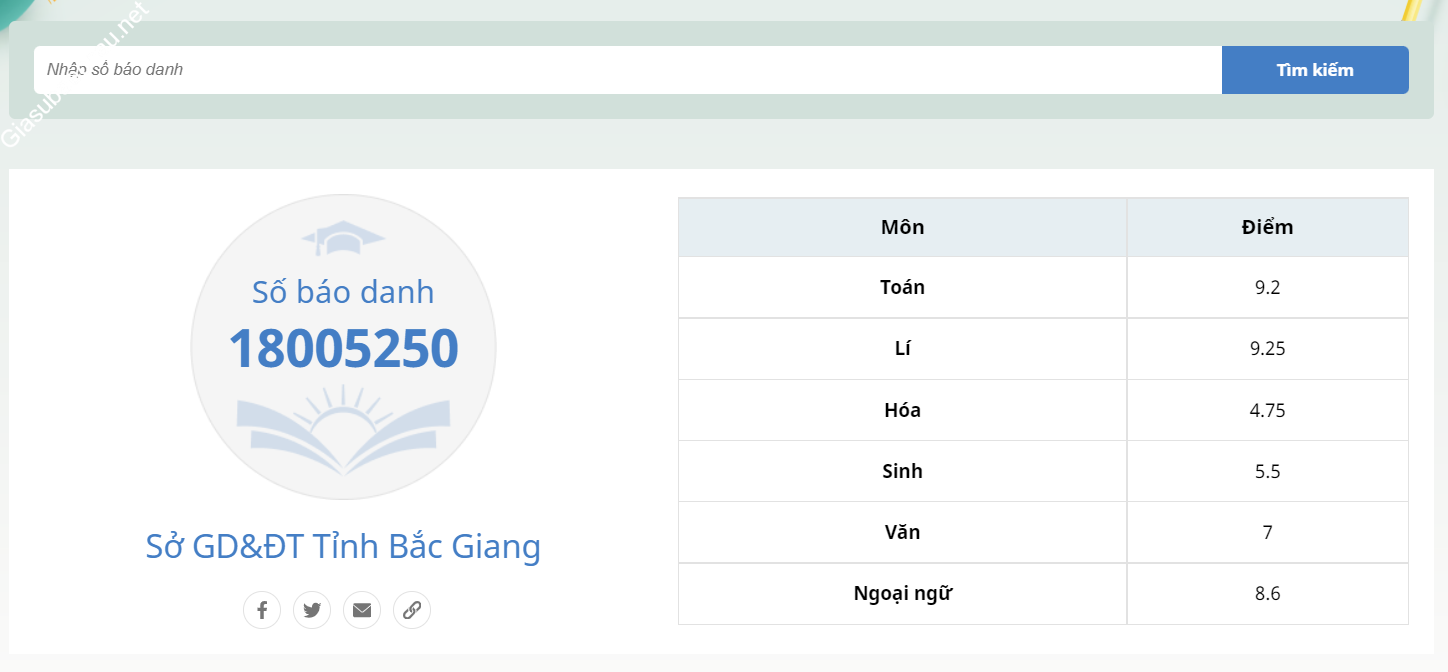
Task: Click the Sinh score 5.5
Action: 1267,471
